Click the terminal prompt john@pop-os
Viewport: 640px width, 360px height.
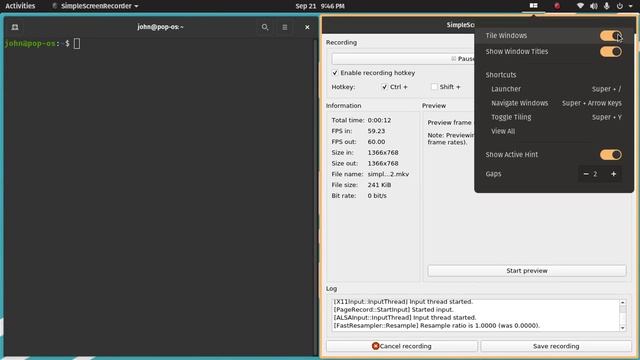pos(30,44)
